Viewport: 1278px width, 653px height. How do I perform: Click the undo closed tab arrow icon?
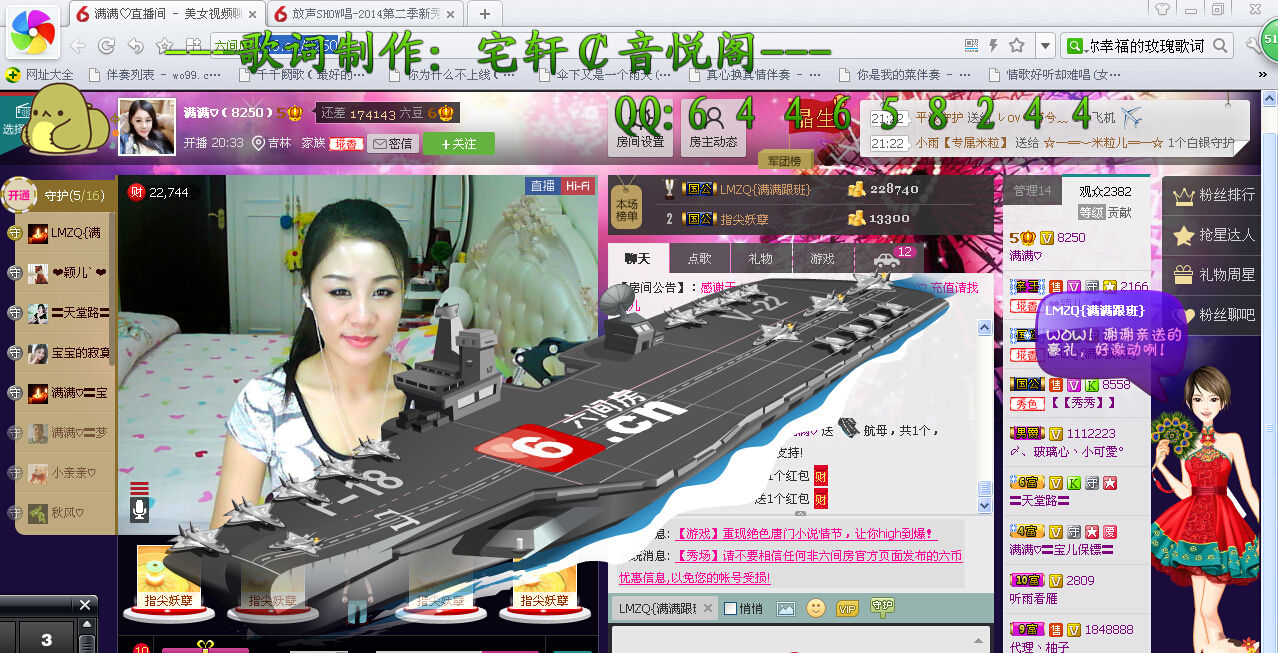[x=136, y=45]
